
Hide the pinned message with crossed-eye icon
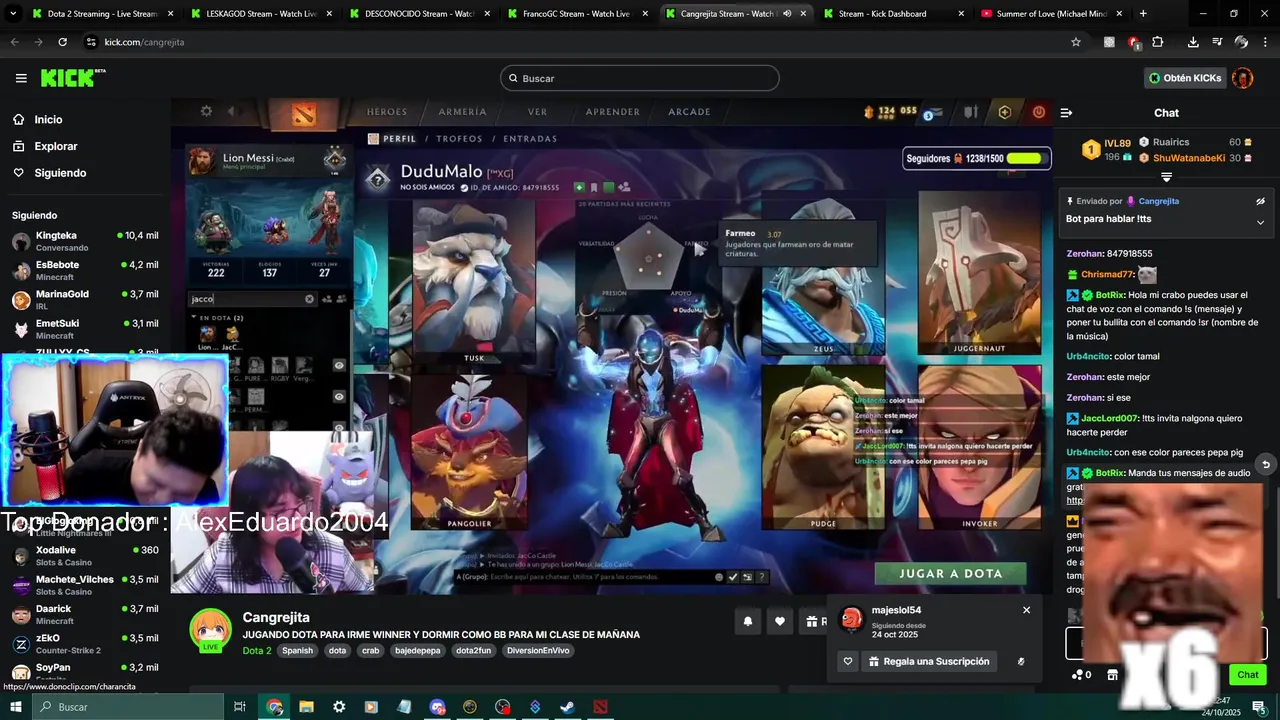[x=1260, y=201]
